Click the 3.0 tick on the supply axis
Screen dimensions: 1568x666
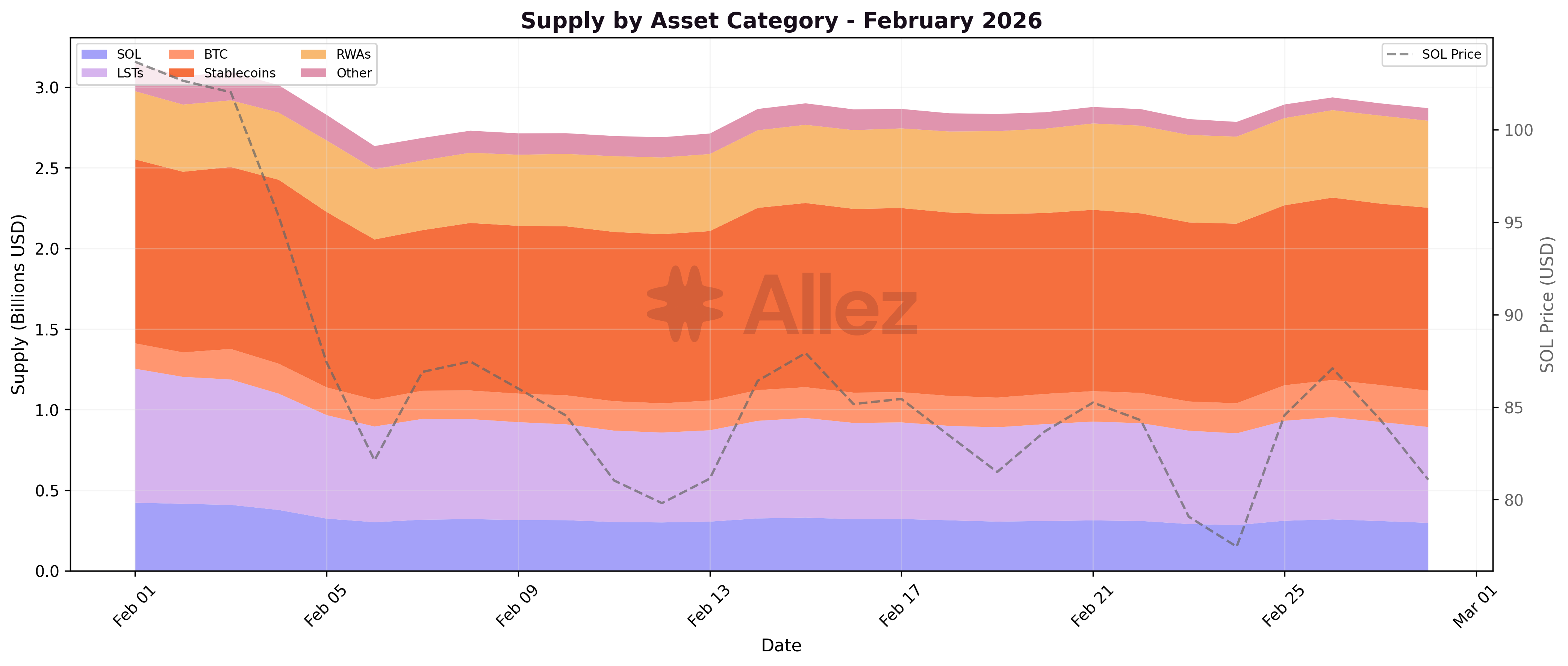pos(46,88)
